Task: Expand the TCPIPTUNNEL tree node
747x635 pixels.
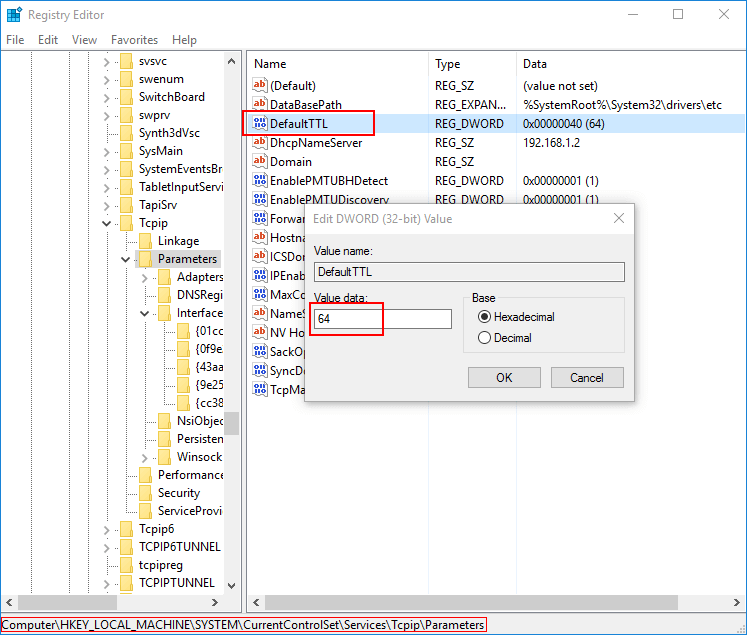Action: (x=107, y=584)
